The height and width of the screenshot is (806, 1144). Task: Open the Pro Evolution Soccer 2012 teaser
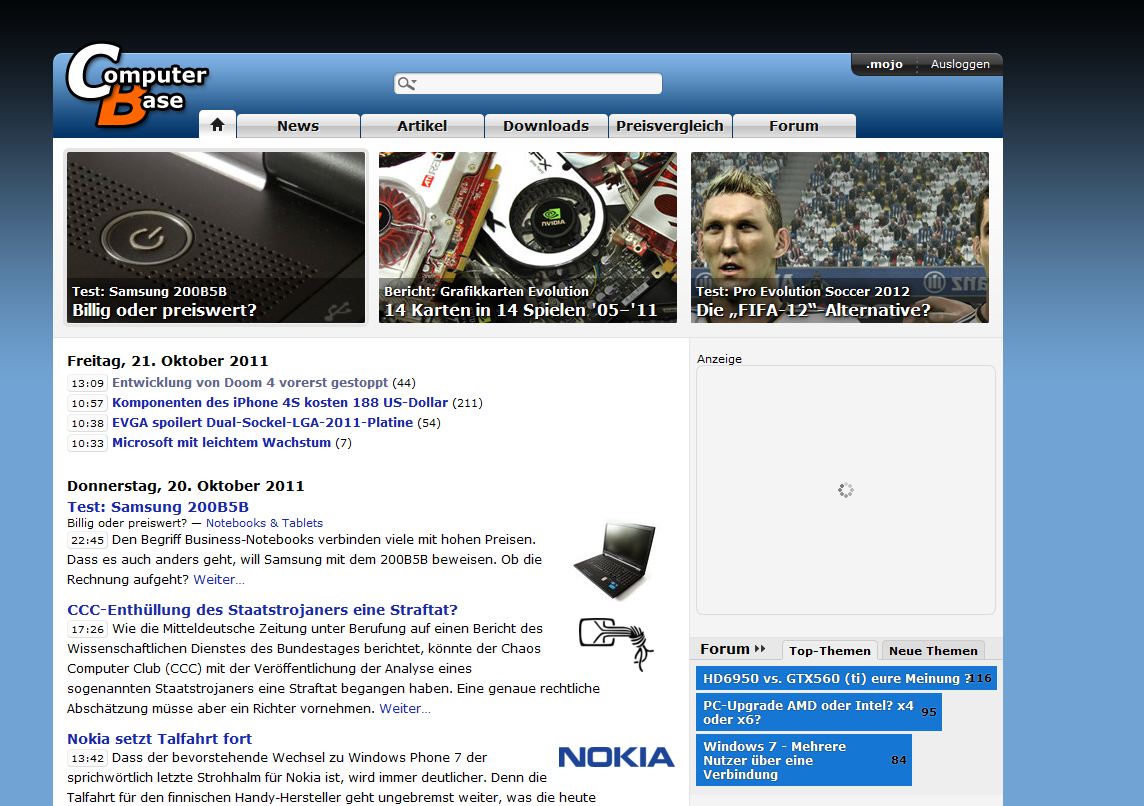click(x=840, y=237)
